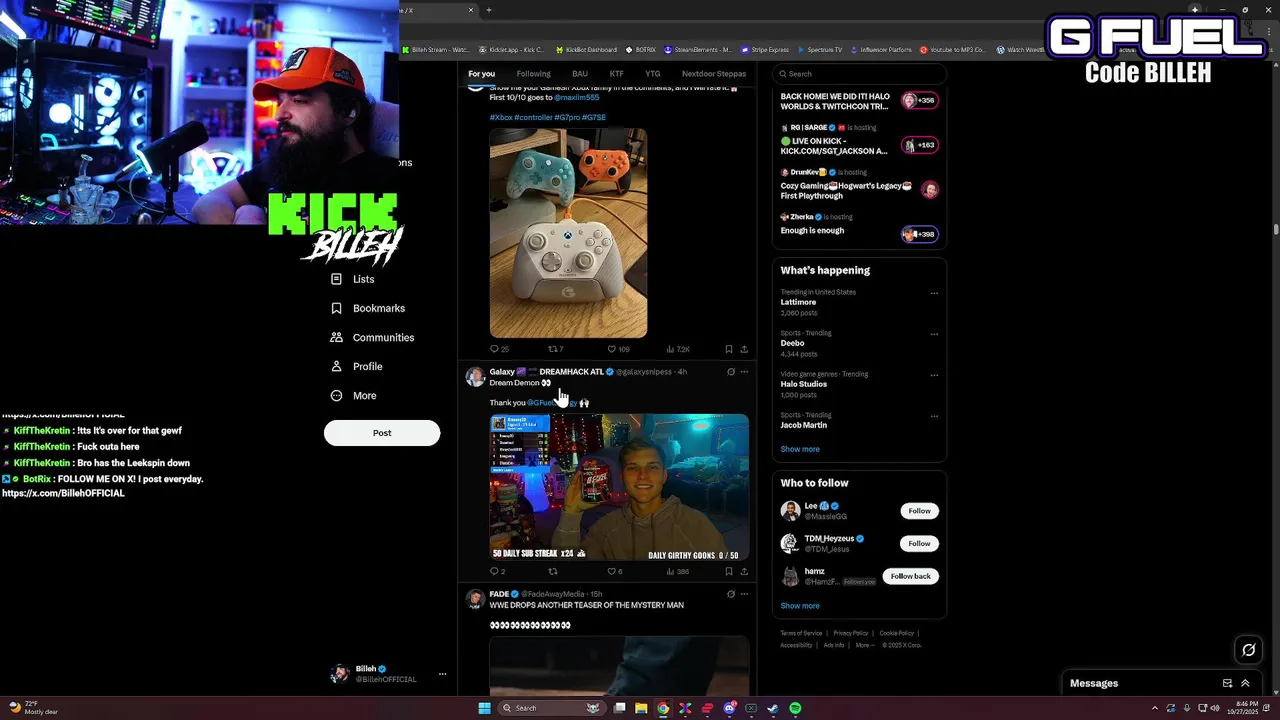1280x720 pixels.
Task: Open the Xbox controllers photo
Action: 568,233
